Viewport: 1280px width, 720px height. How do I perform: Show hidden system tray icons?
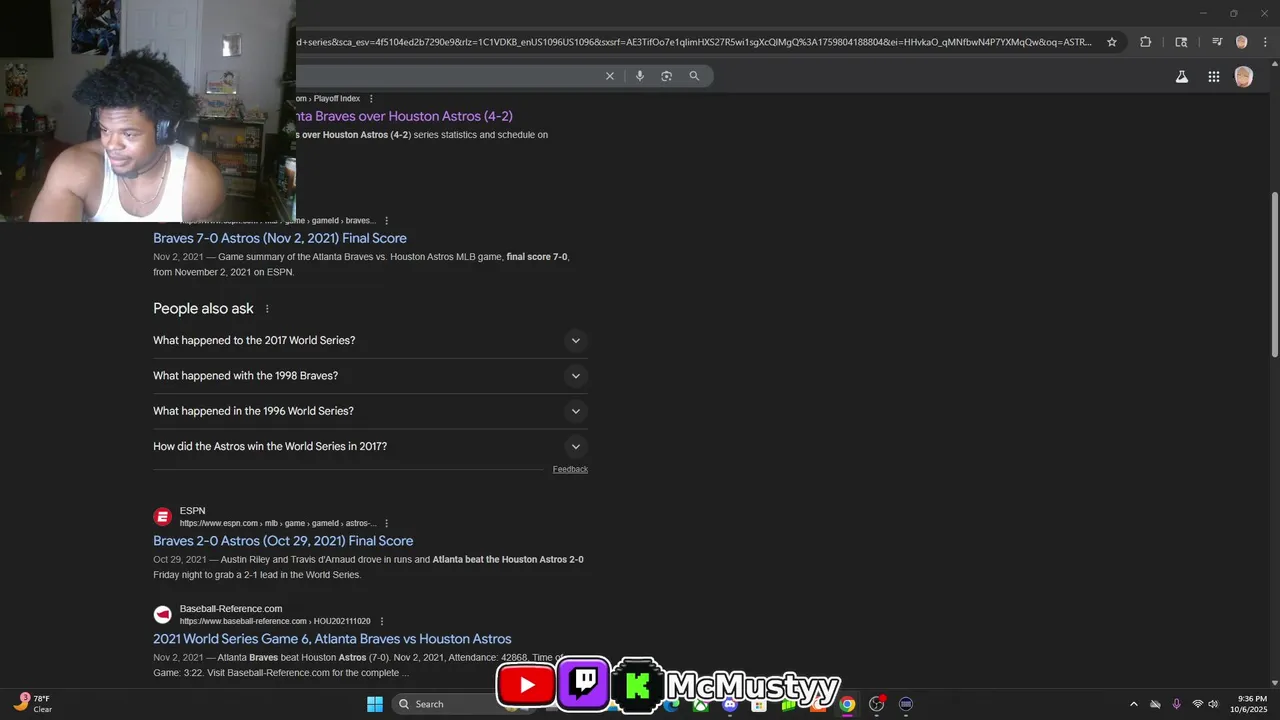[x=1133, y=704]
